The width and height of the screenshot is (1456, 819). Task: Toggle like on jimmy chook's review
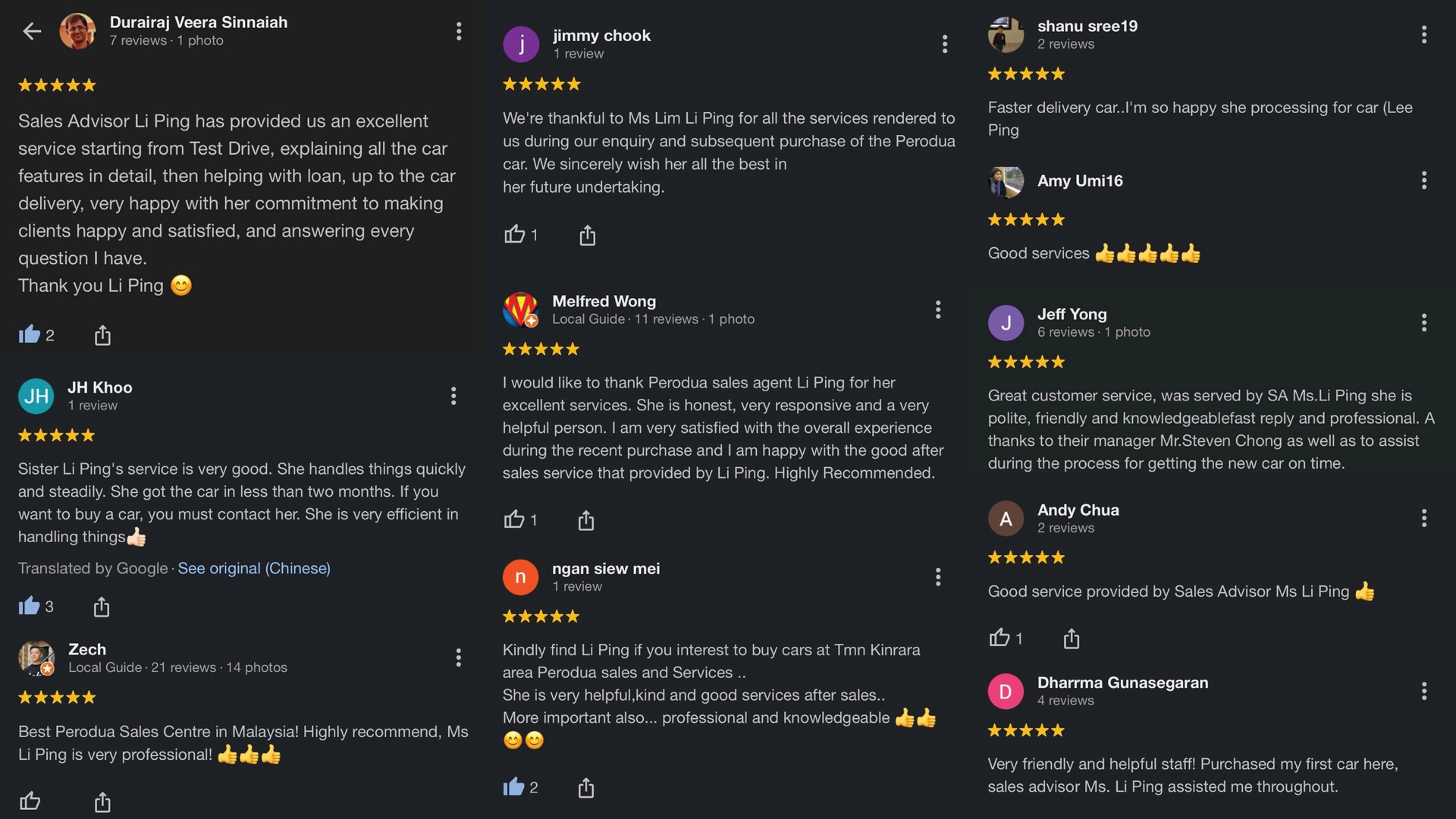coord(515,234)
